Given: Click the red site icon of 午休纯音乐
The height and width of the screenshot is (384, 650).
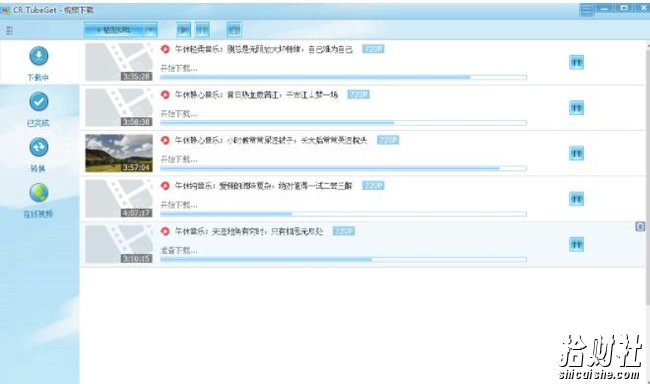Looking at the screenshot, I should click(165, 186).
